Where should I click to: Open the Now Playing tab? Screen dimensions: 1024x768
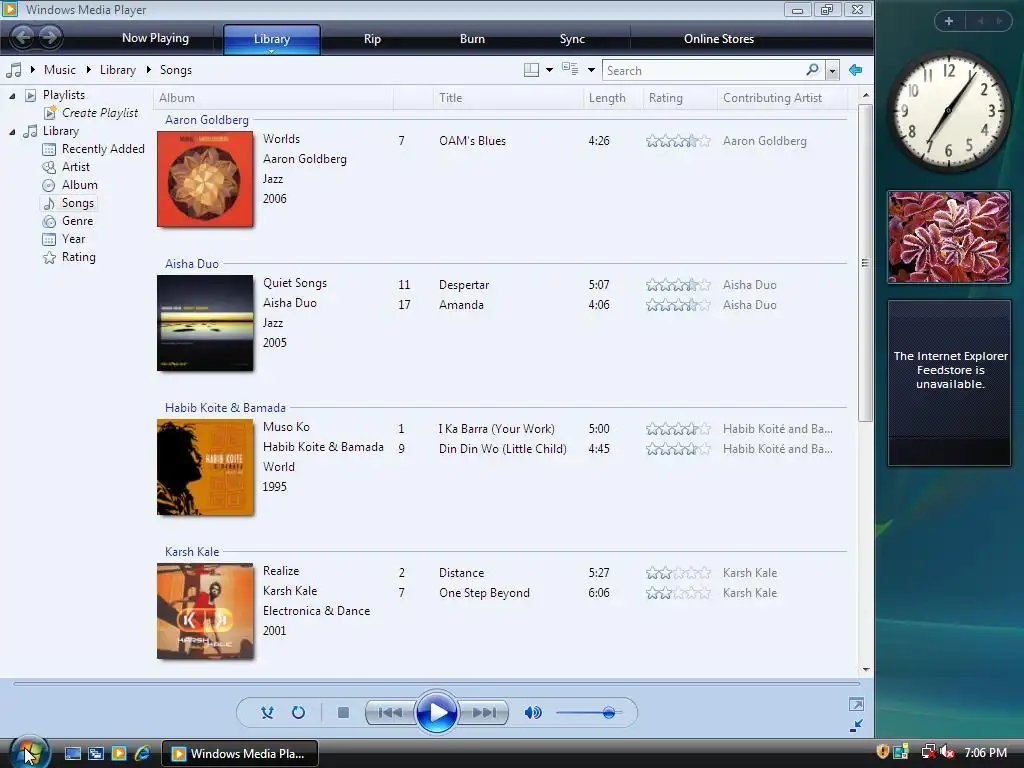click(155, 39)
